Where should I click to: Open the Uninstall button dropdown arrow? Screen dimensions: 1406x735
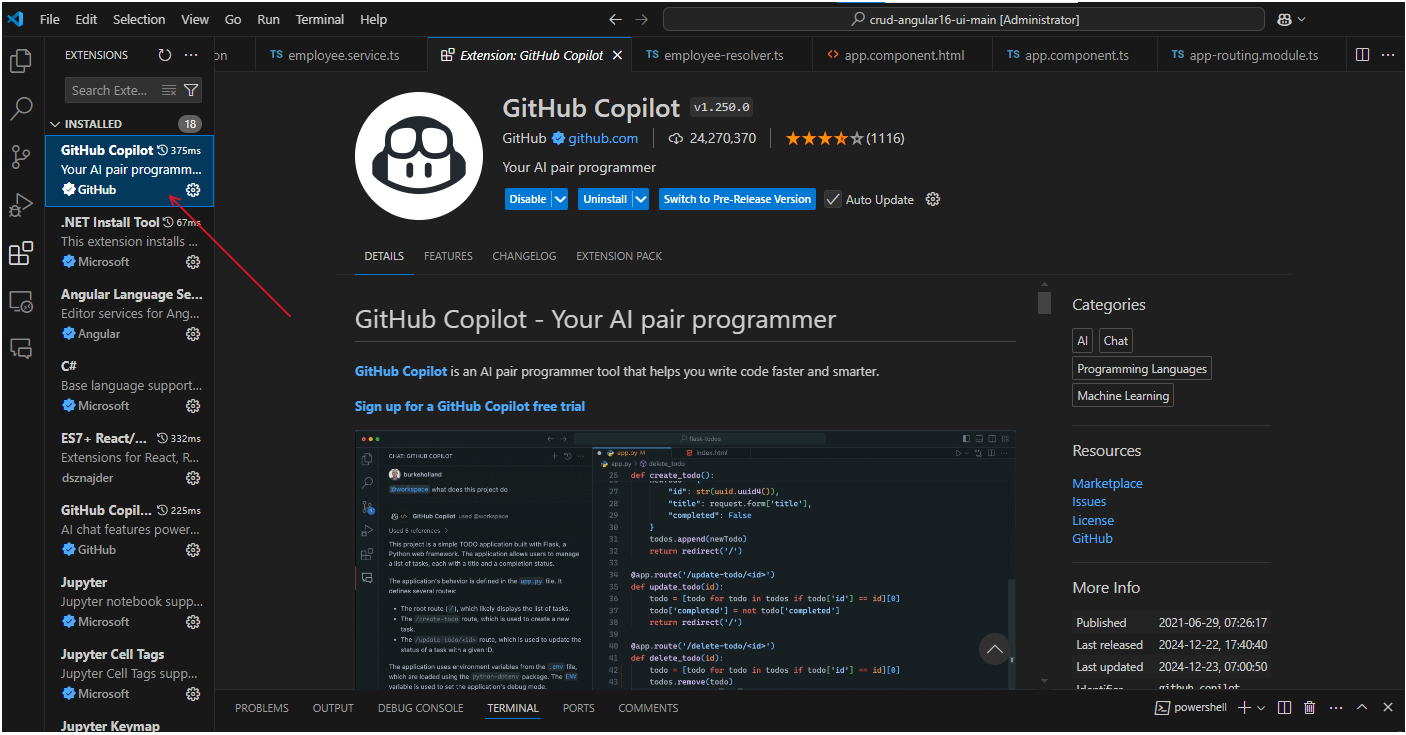click(640, 199)
